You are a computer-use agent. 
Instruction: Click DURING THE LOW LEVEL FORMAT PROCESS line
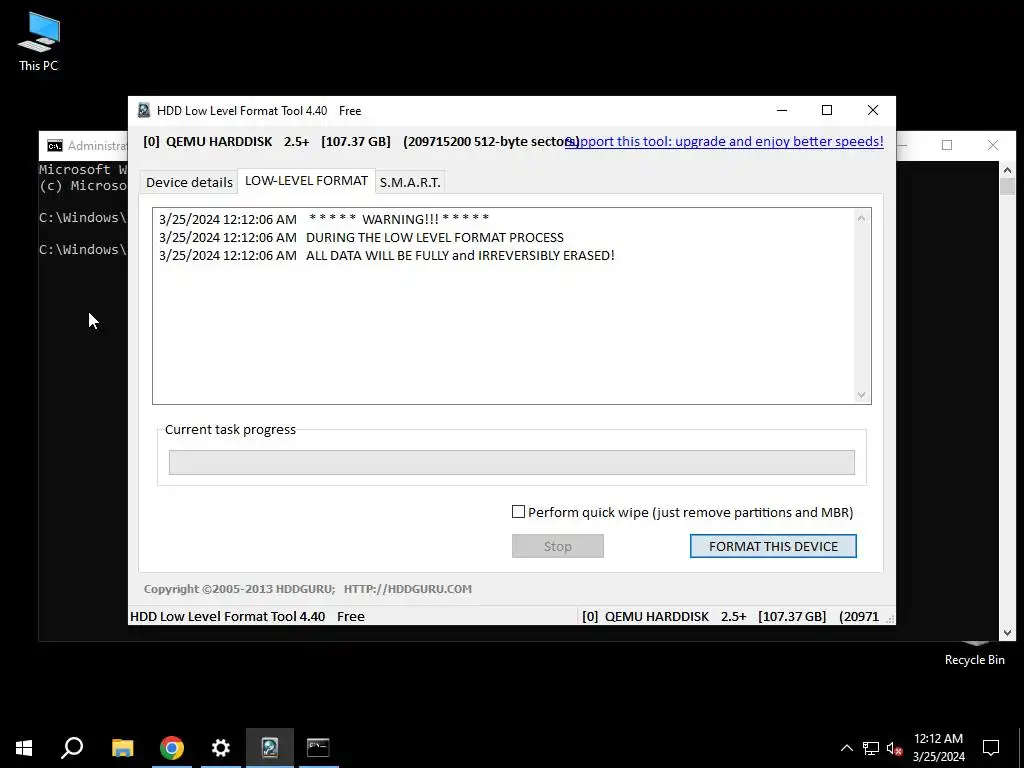[x=361, y=237]
